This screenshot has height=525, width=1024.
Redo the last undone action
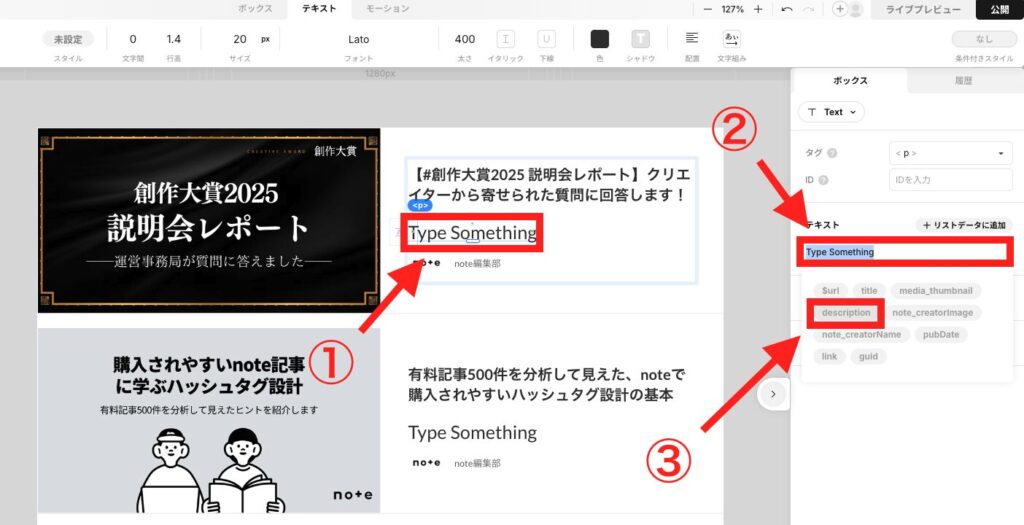pos(808,9)
